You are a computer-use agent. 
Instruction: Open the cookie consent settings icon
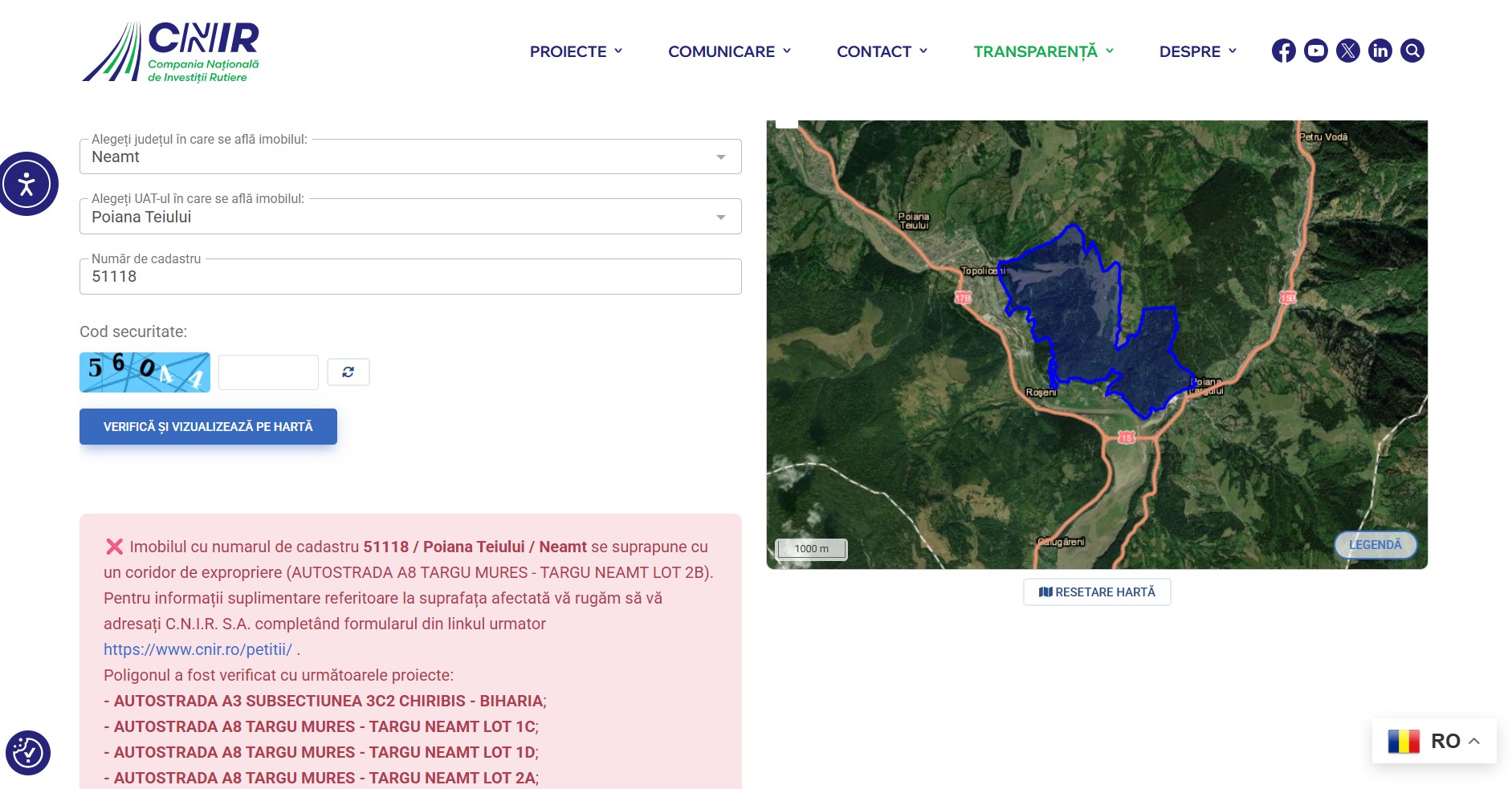tap(28, 753)
